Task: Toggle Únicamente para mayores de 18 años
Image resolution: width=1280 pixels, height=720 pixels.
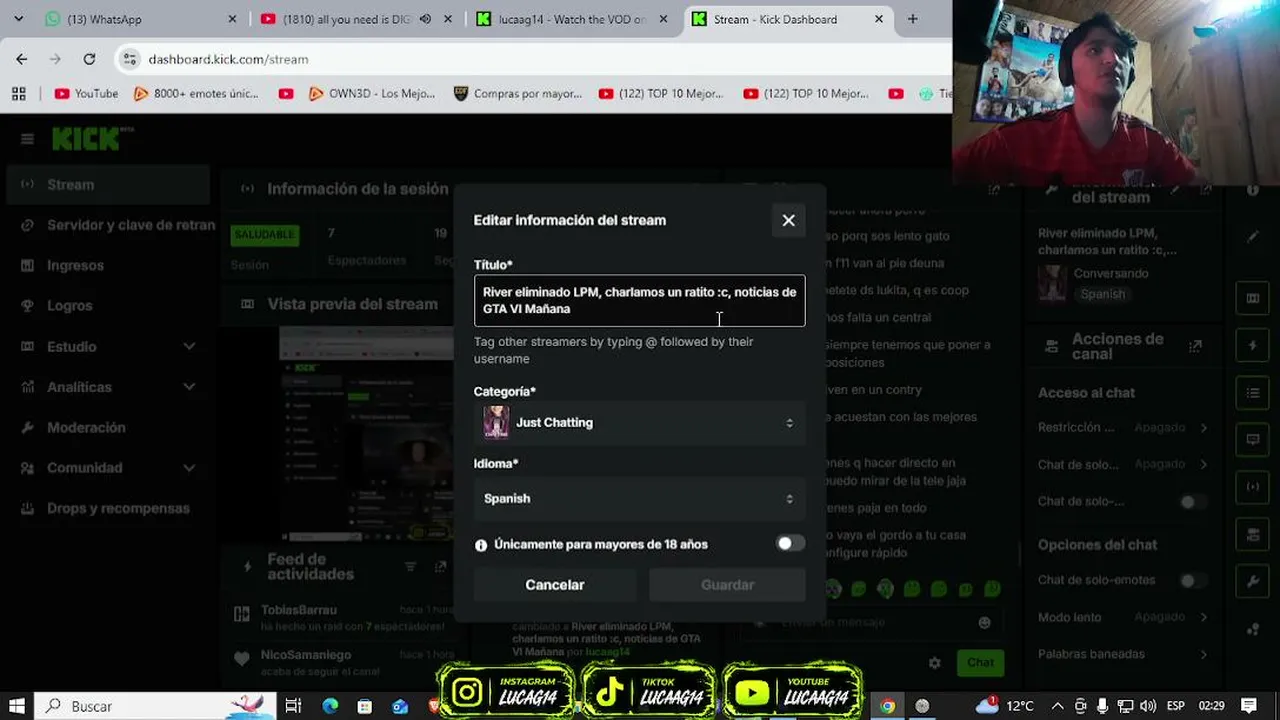Action: (x=790, y=544)
